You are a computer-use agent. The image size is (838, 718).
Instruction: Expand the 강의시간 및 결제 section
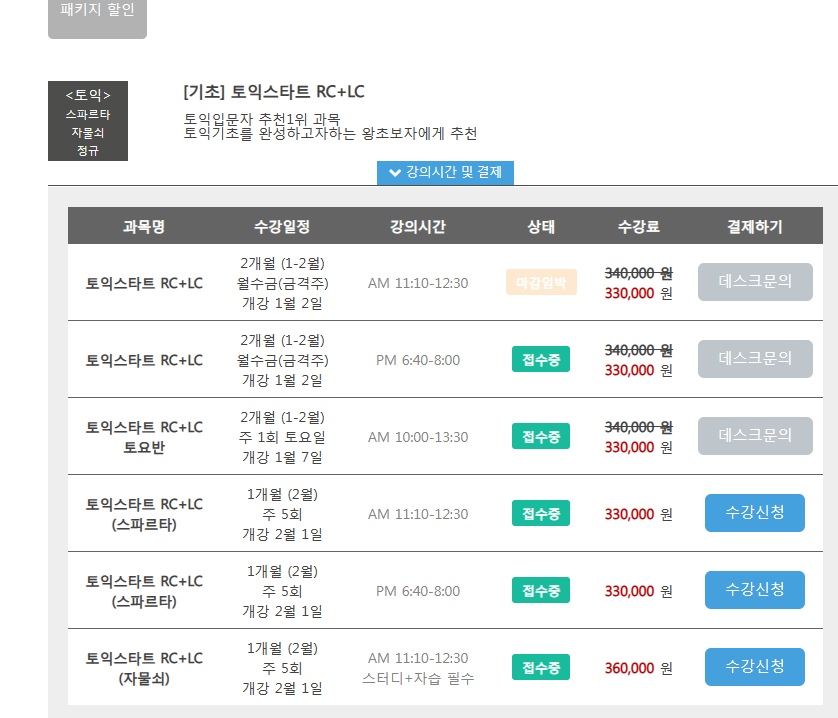pyautogui.click(x=445, y=172)
